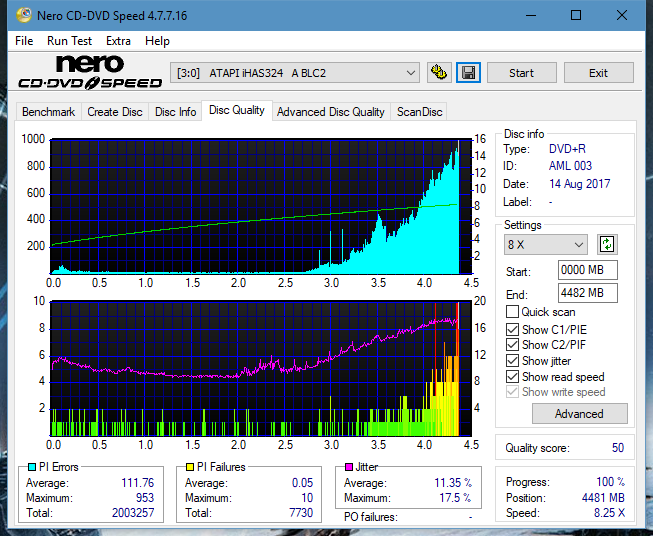653x536 pixels.
Task: Open the Extra menu
Action: [118, 41]
